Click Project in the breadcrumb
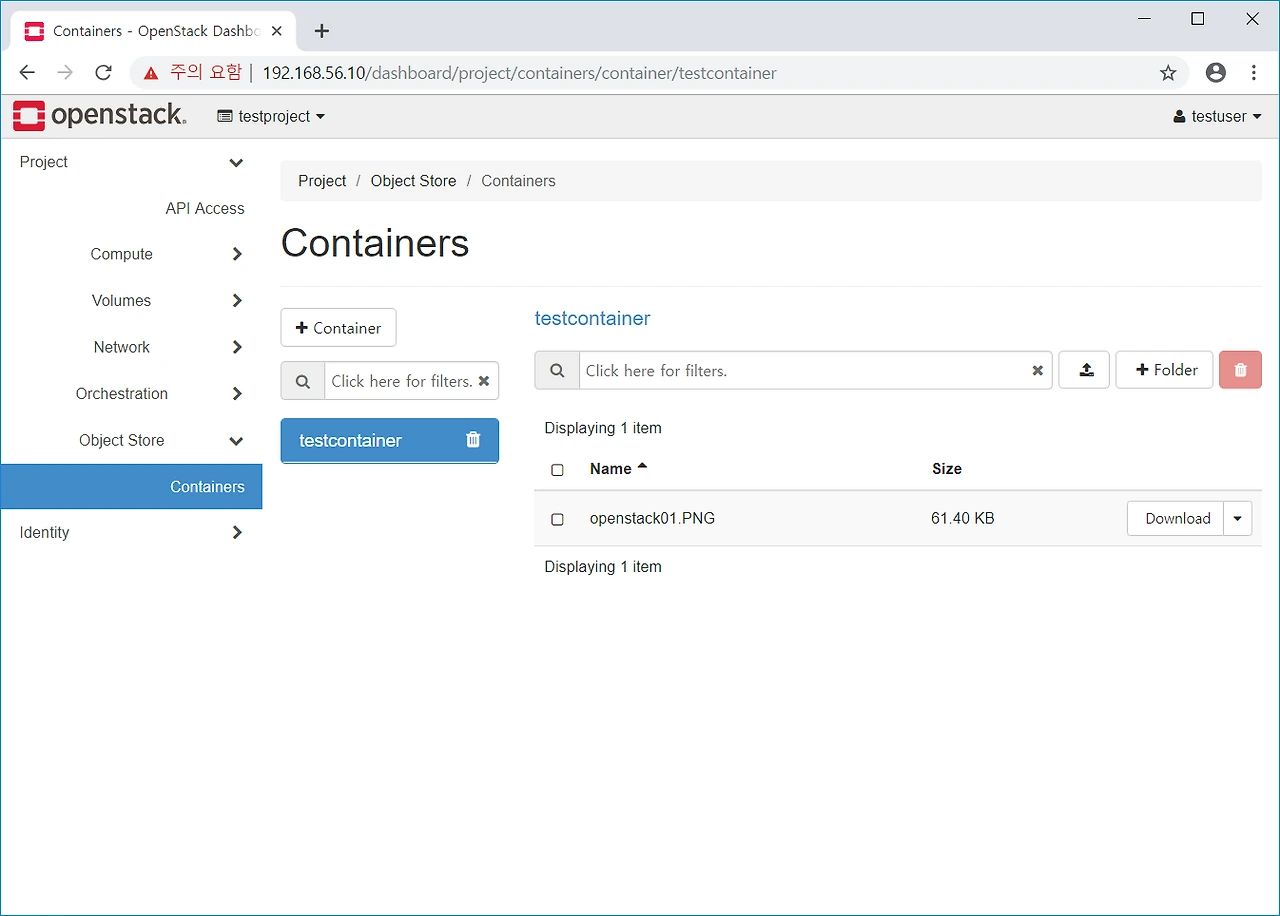 coord(322,181)
